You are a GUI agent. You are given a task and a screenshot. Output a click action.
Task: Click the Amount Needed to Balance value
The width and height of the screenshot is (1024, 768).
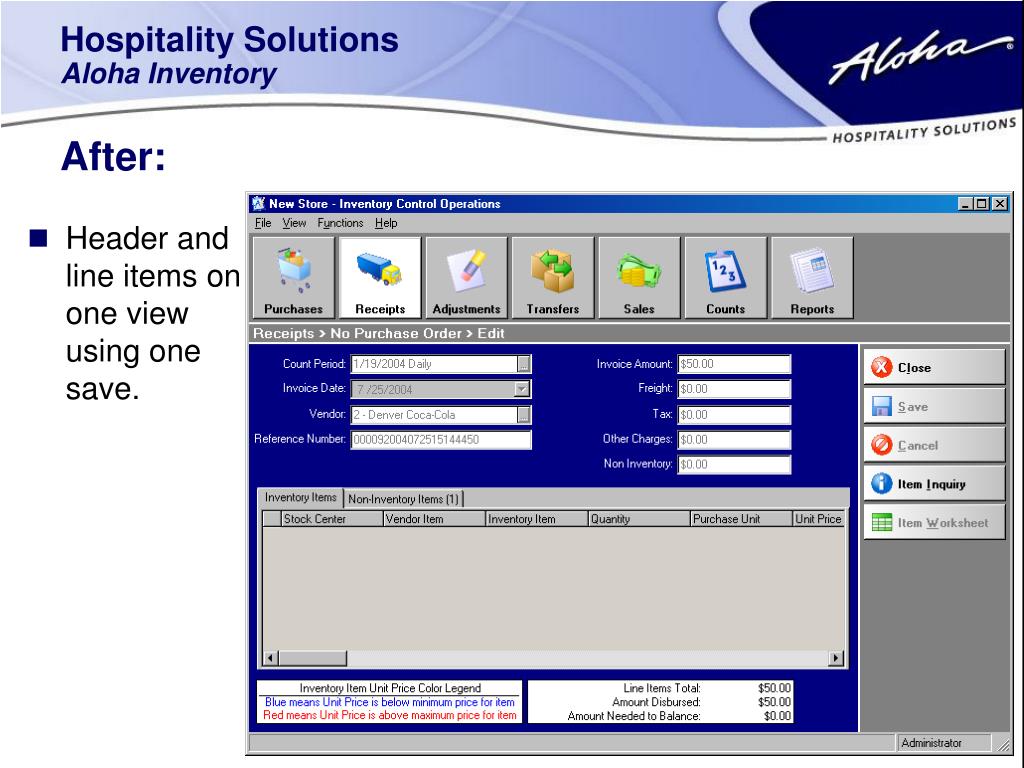pos(778,716)
